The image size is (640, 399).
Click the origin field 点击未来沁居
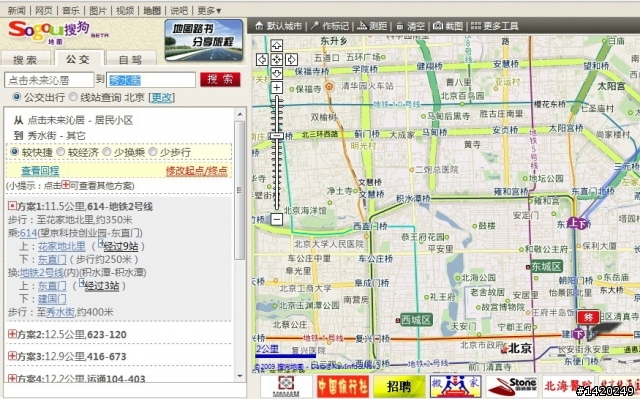click(49, 80)
